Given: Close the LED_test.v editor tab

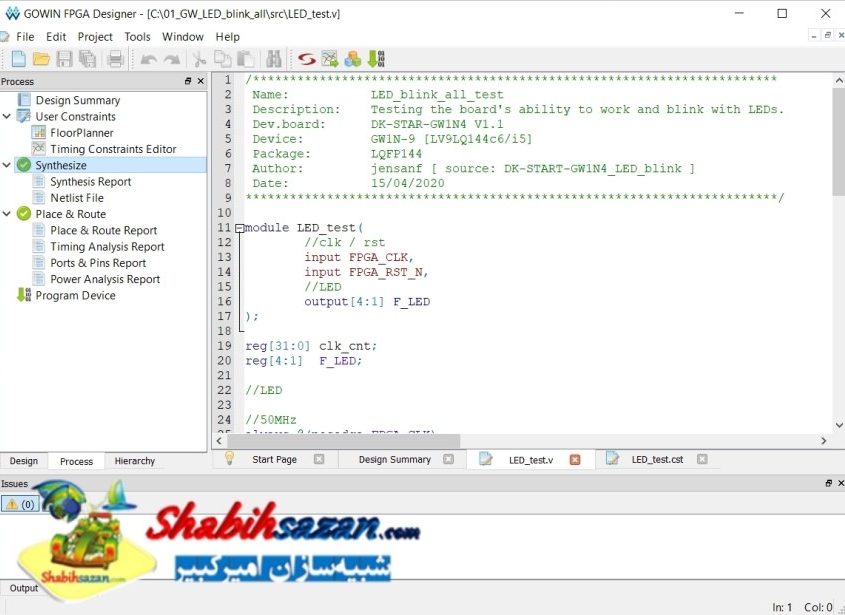Looking at the screenshot, I should click(575, 460).
